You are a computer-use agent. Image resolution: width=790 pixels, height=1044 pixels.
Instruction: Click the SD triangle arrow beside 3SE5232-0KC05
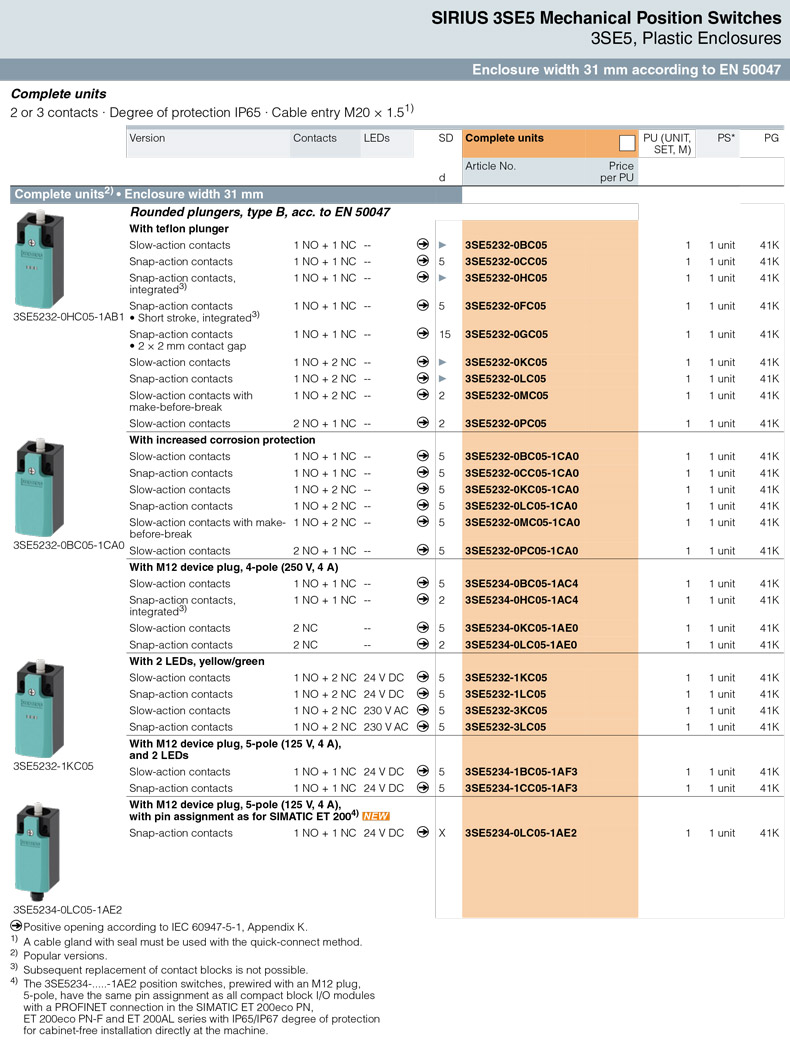442,362
